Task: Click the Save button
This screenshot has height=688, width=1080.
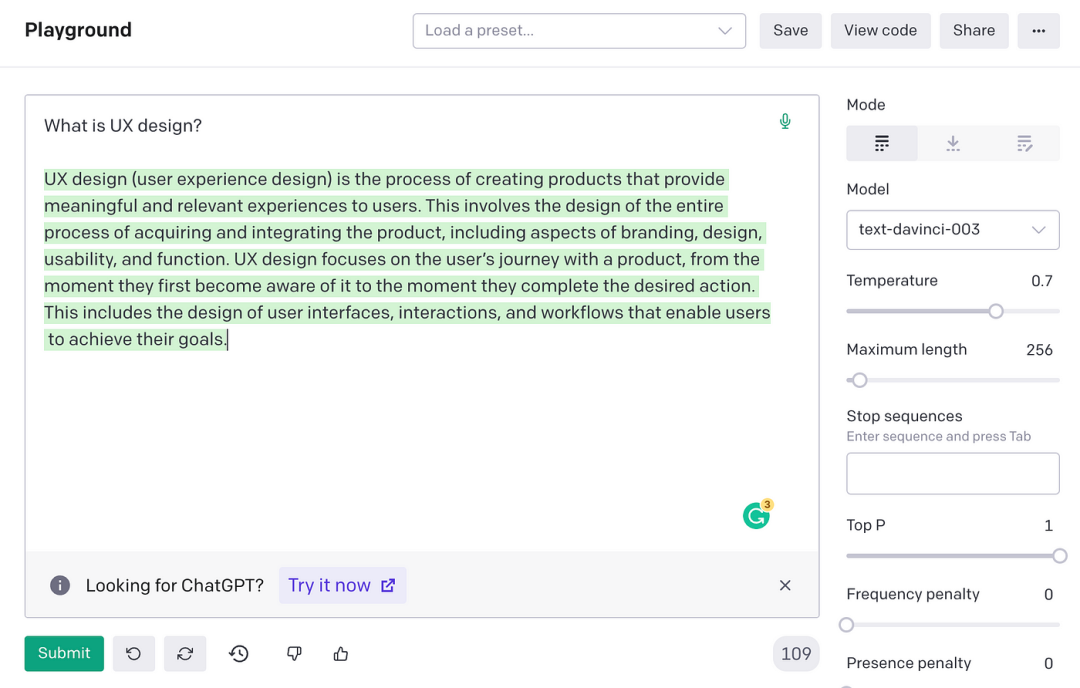Action: point(790,31)
